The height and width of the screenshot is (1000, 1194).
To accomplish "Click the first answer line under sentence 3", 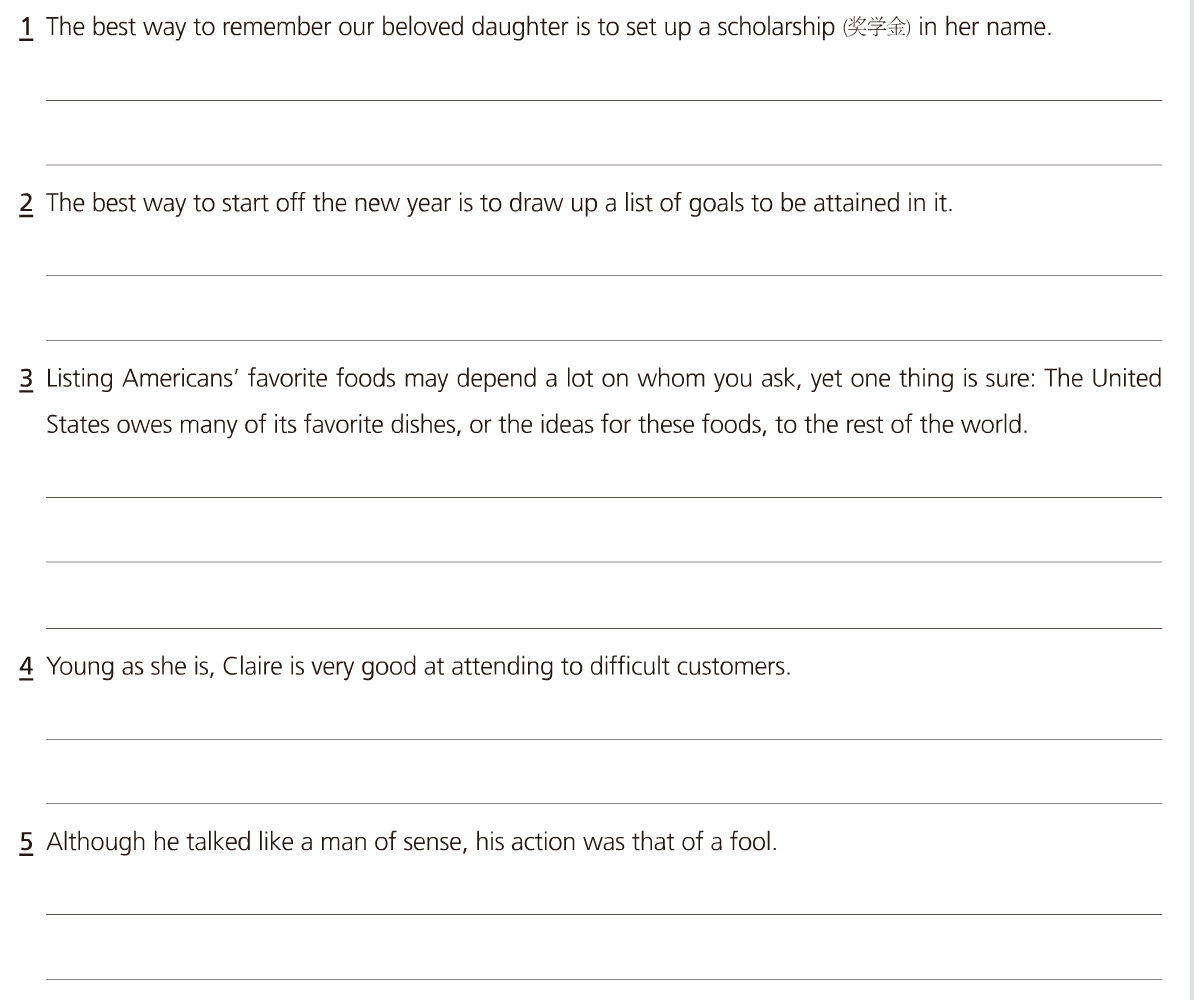I will coord(604,496).
